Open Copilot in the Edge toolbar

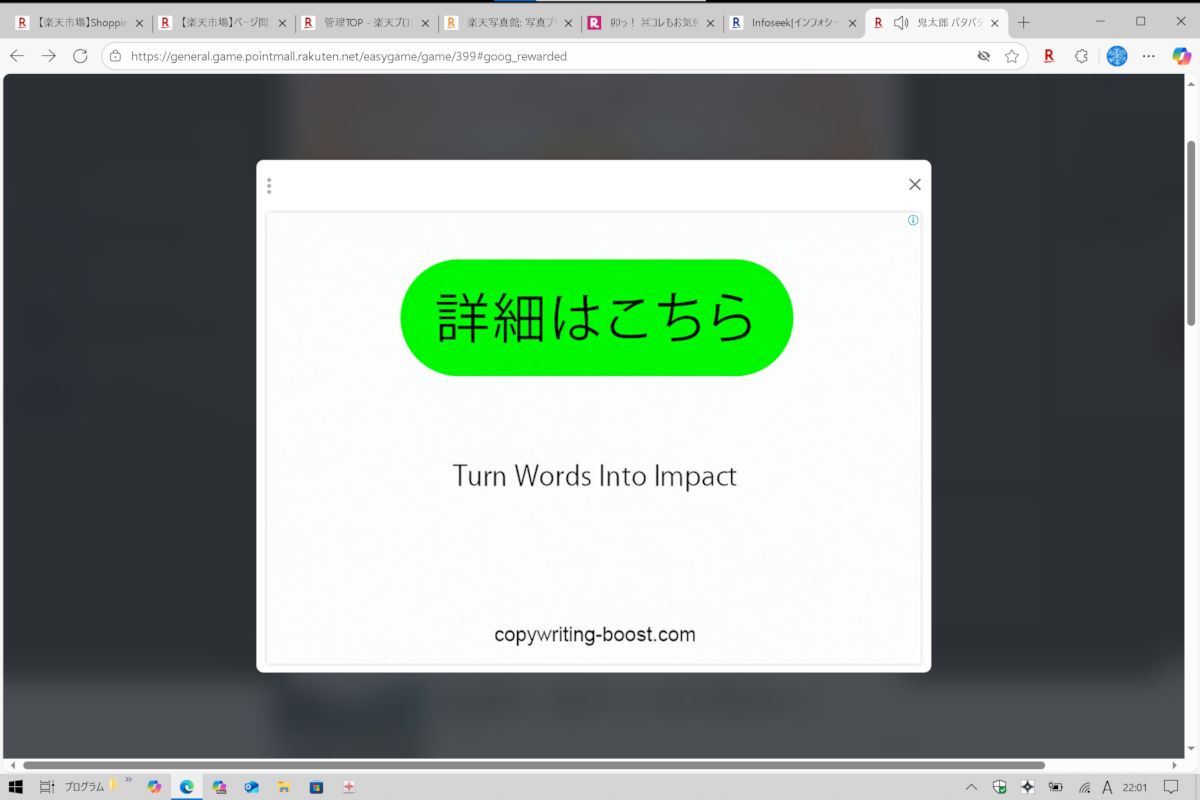(1181, 56)
